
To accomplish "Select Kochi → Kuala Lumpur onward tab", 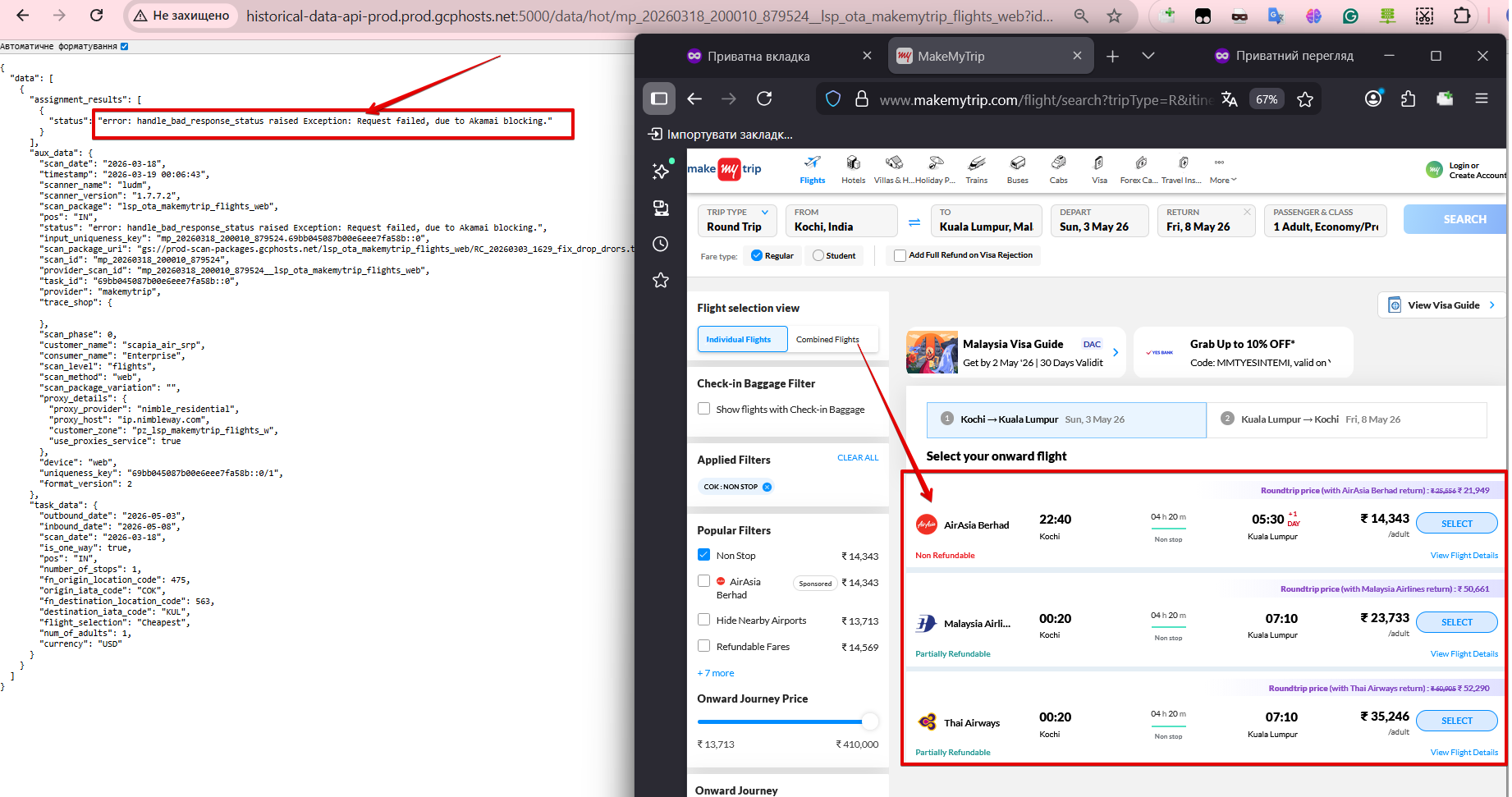I will pos(1066,419).
